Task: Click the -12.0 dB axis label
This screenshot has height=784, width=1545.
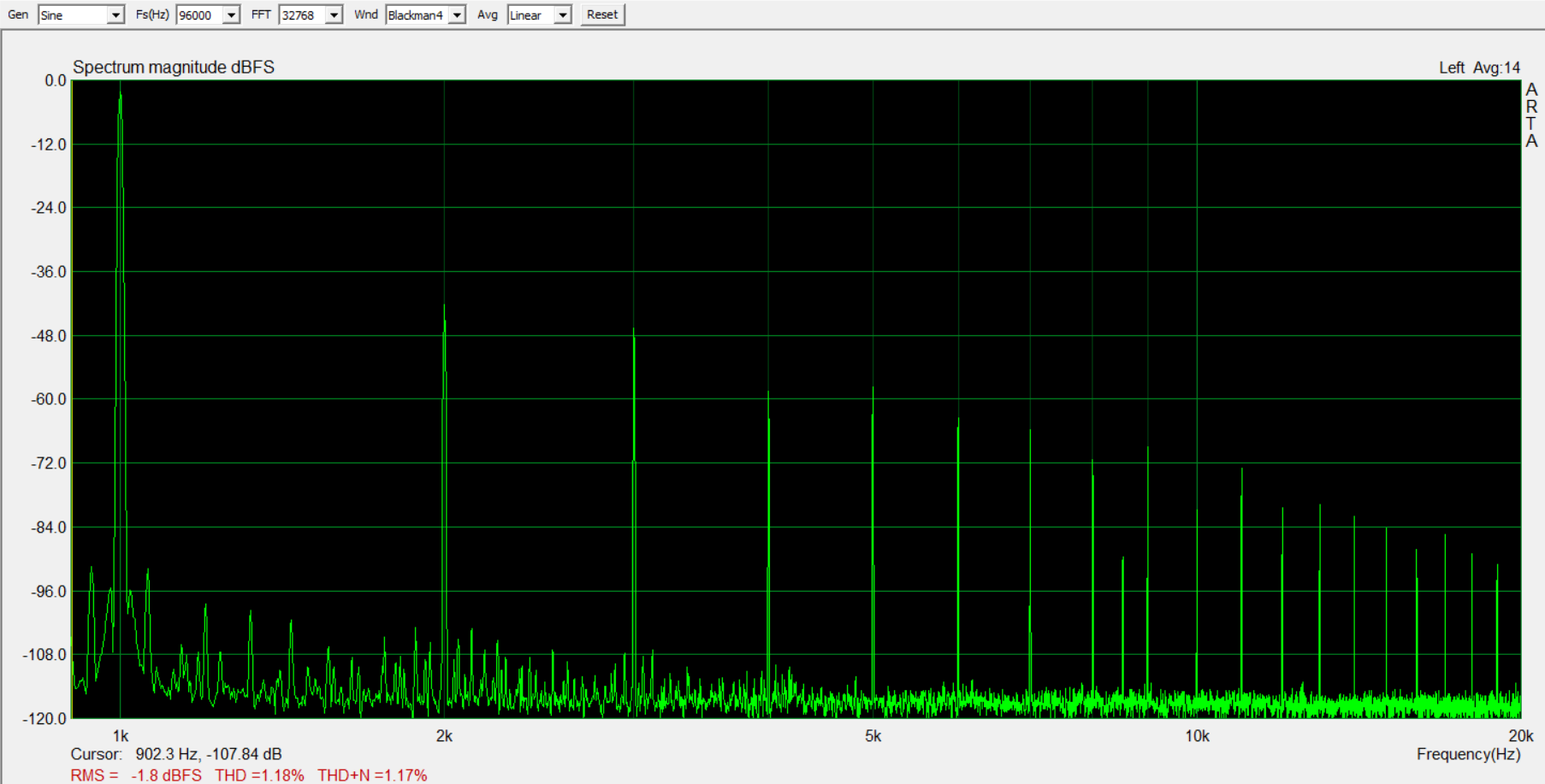Action: (49, 144)
